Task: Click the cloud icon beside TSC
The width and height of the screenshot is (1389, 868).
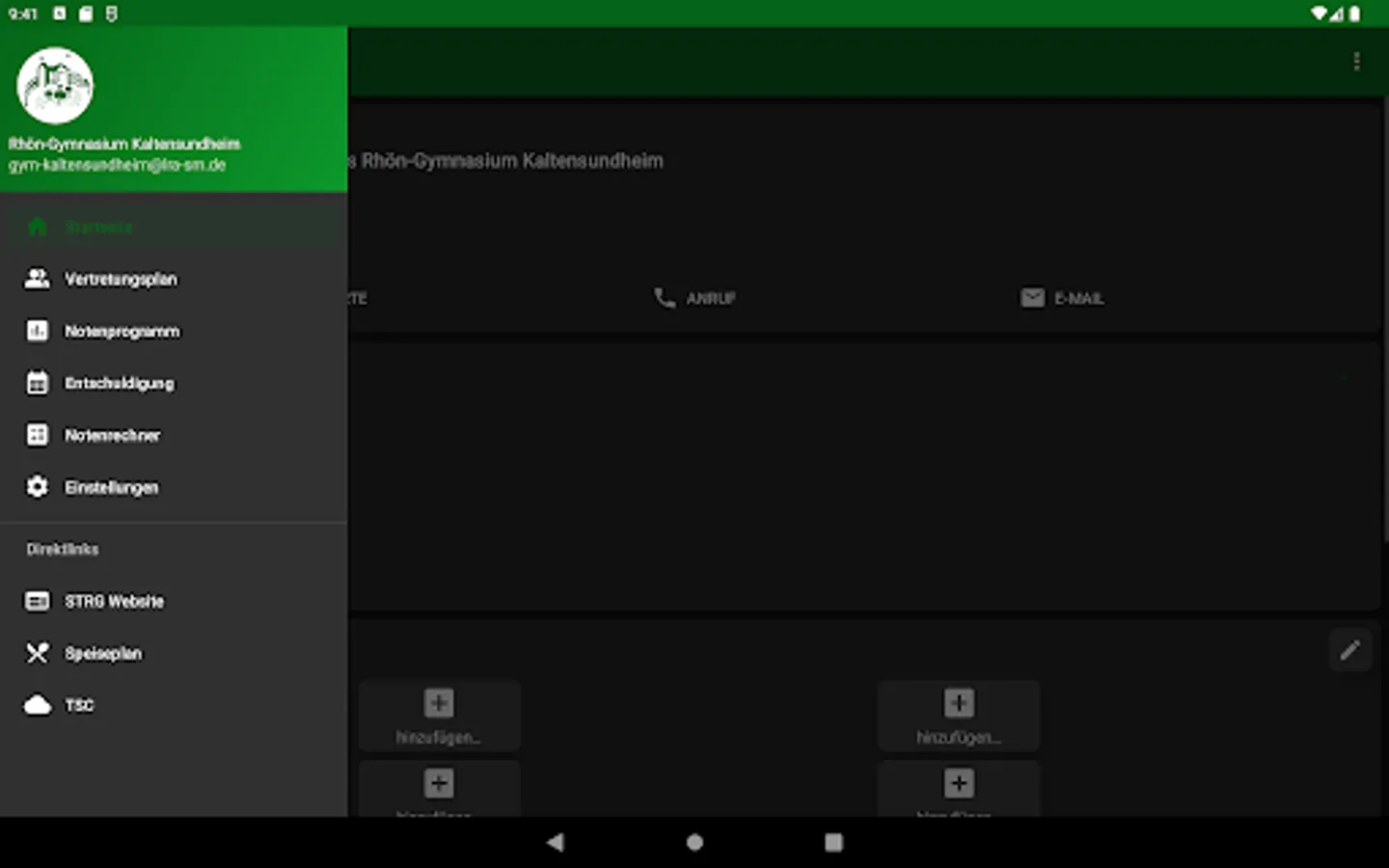Action: tap(38, 705)
